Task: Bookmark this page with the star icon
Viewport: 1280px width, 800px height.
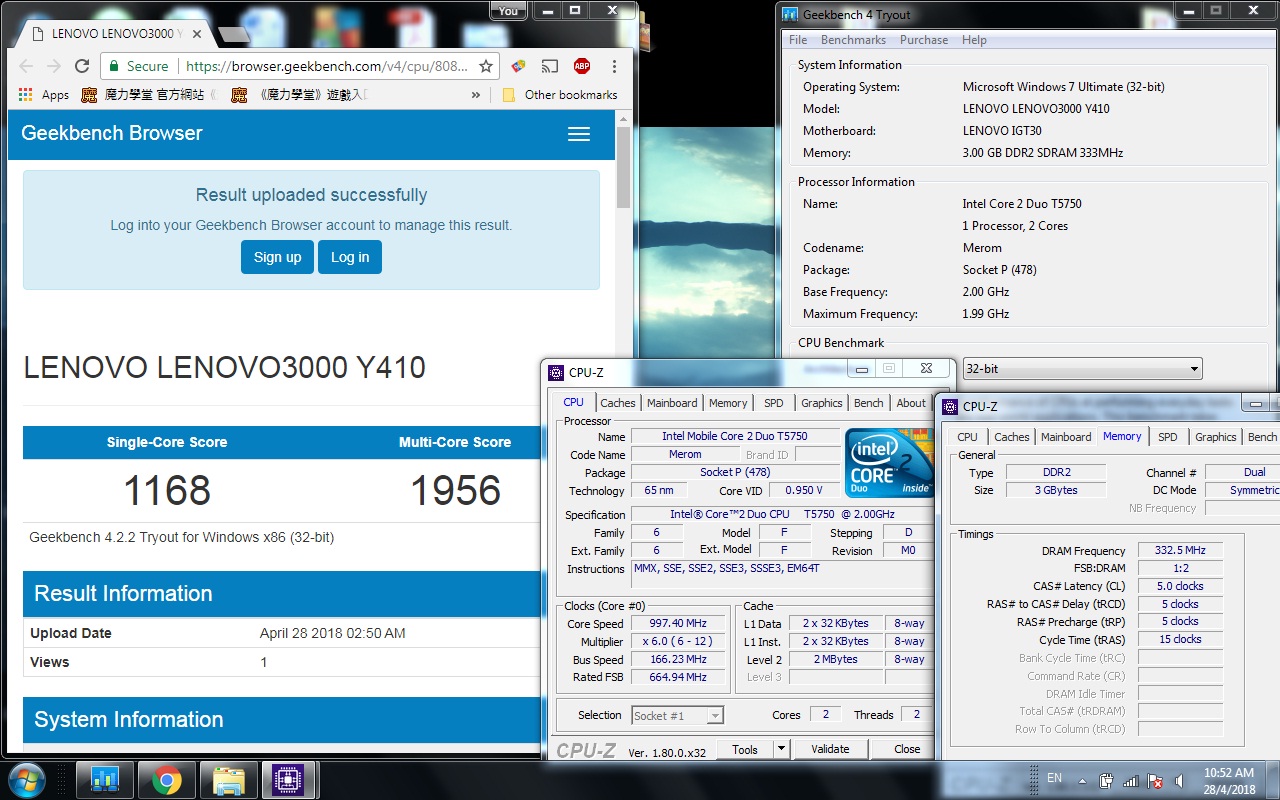Action: tap(486, 66)
